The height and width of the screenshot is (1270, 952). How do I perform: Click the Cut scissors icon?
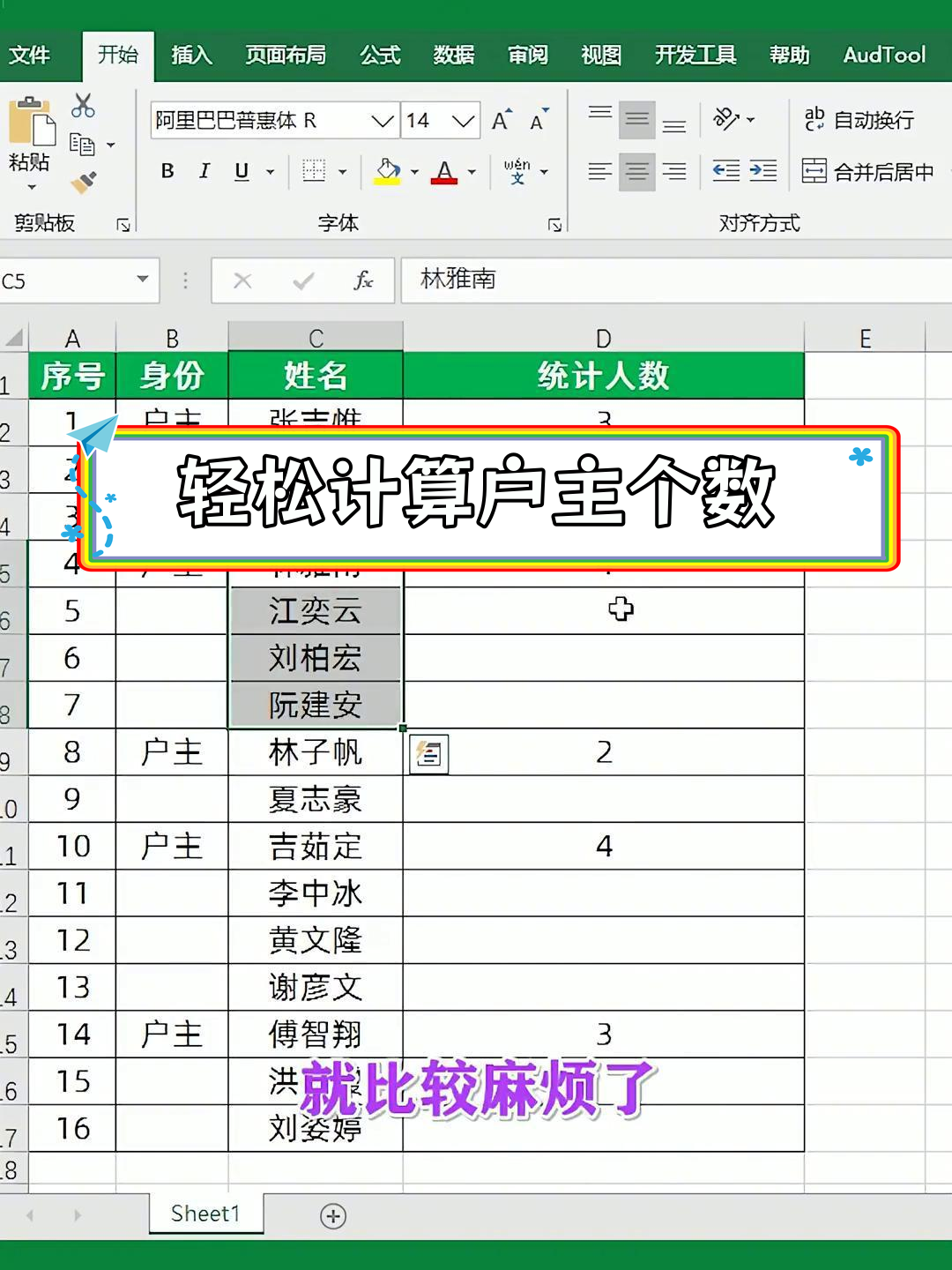click(x=83, y=106)
